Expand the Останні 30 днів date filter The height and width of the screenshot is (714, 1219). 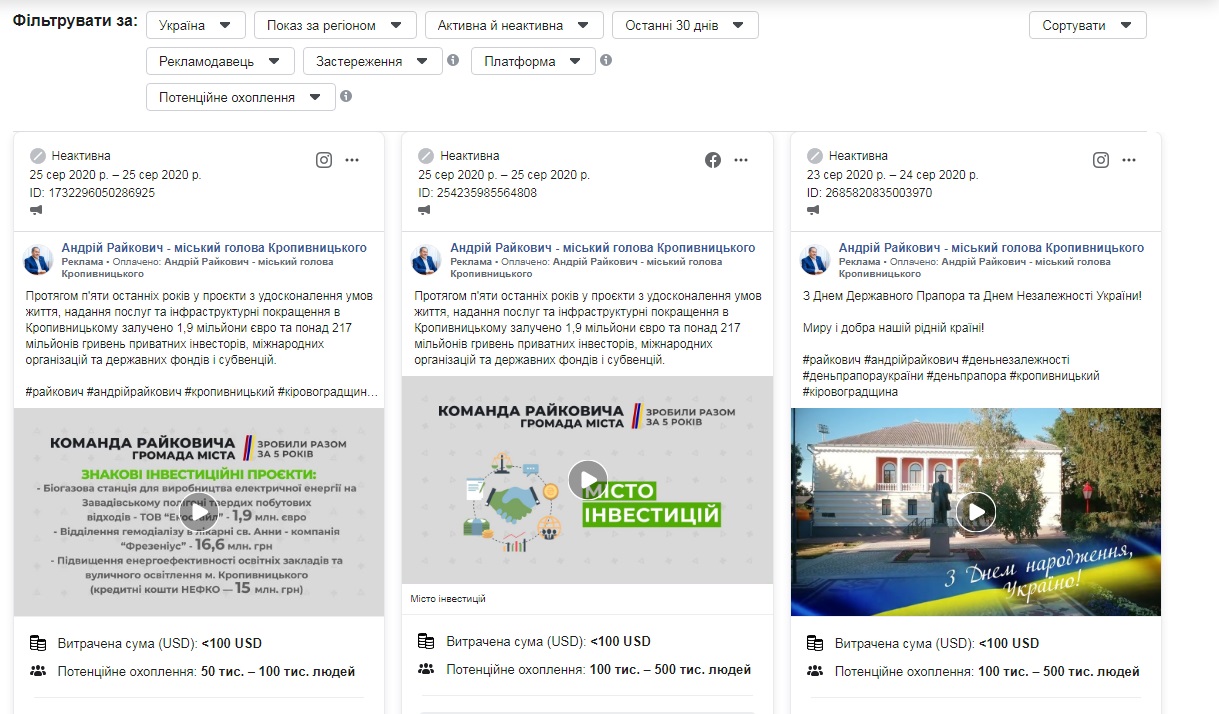pos(685,25)
